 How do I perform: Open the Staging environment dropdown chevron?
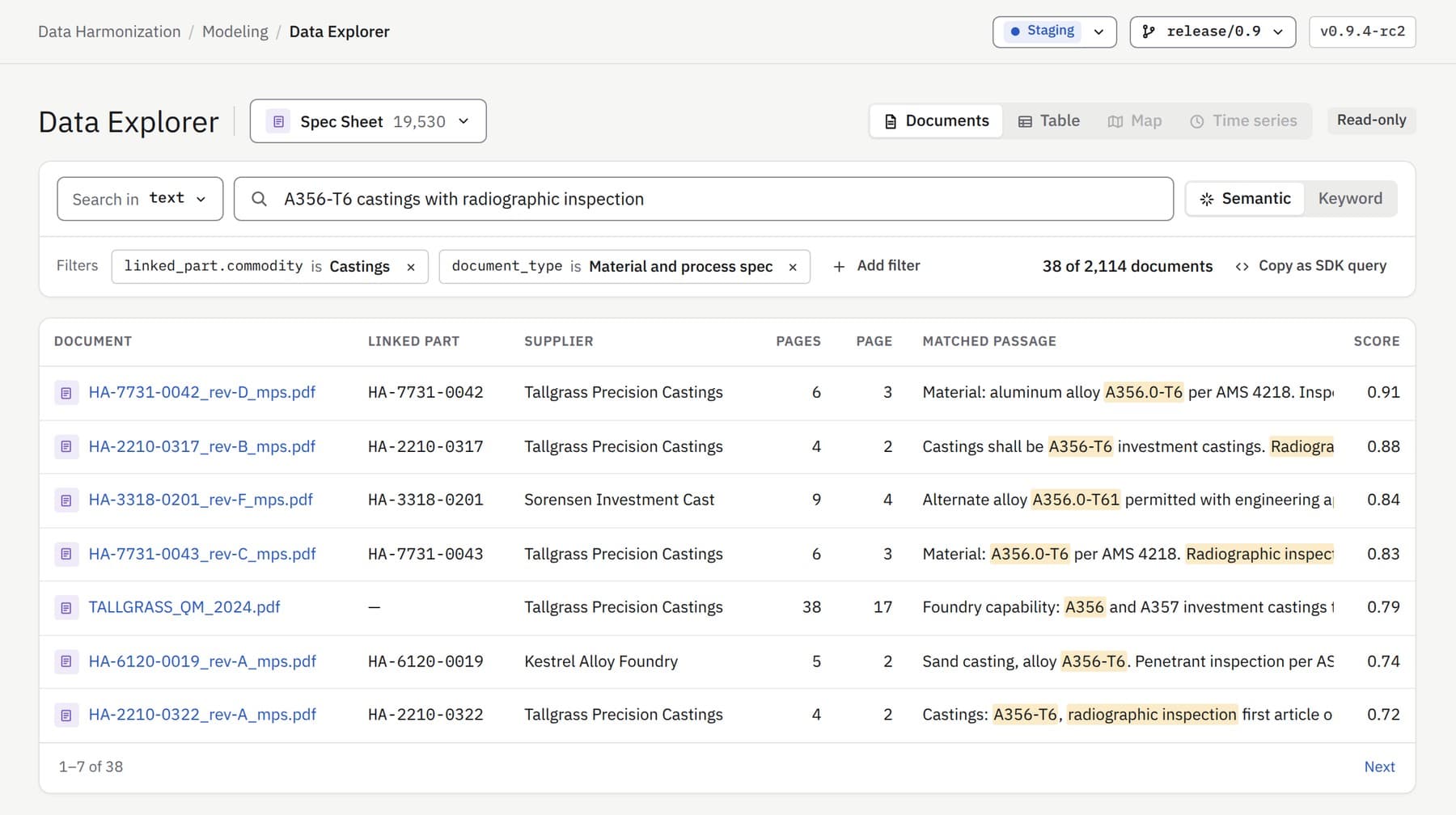(1098, 32)
